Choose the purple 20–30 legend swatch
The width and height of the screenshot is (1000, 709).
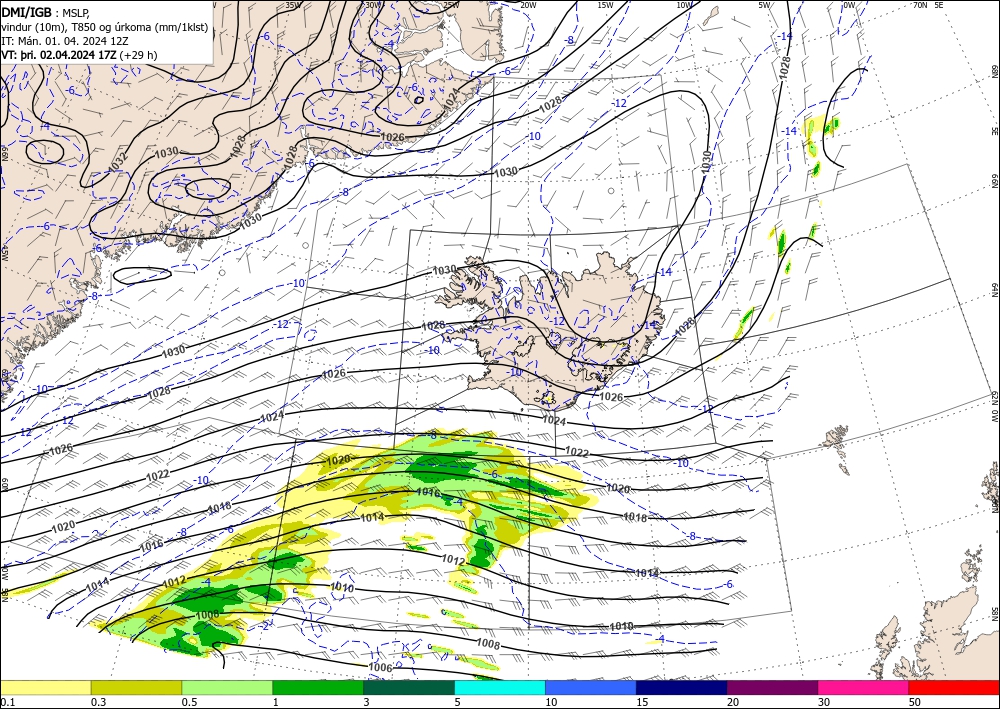tap(772, 687)
